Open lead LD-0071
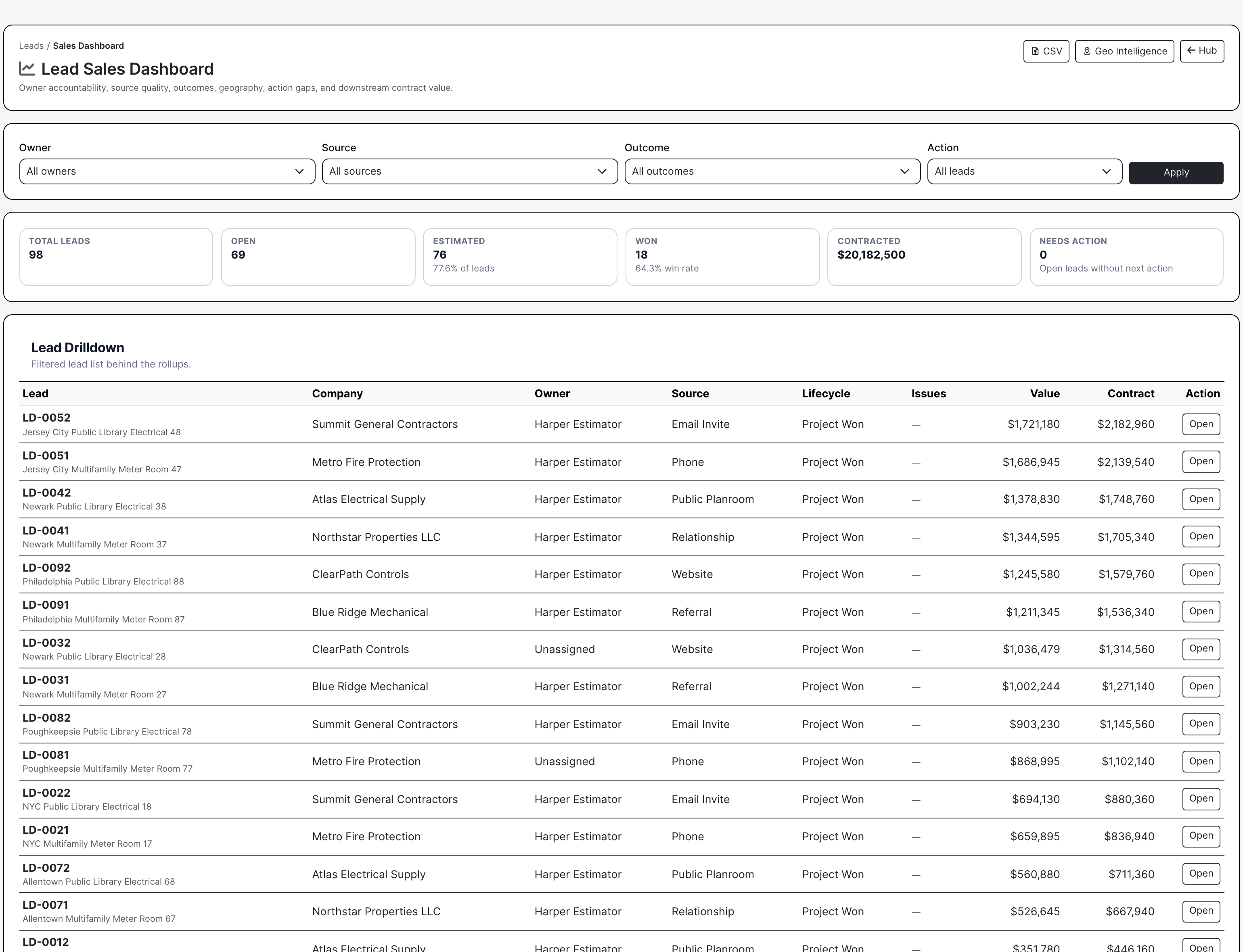 [x=1201, y=911]
